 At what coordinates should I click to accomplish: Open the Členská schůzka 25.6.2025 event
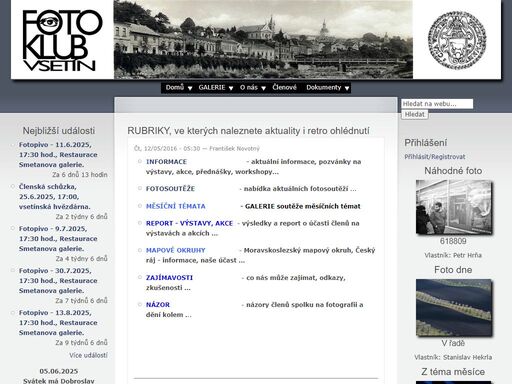55,197
